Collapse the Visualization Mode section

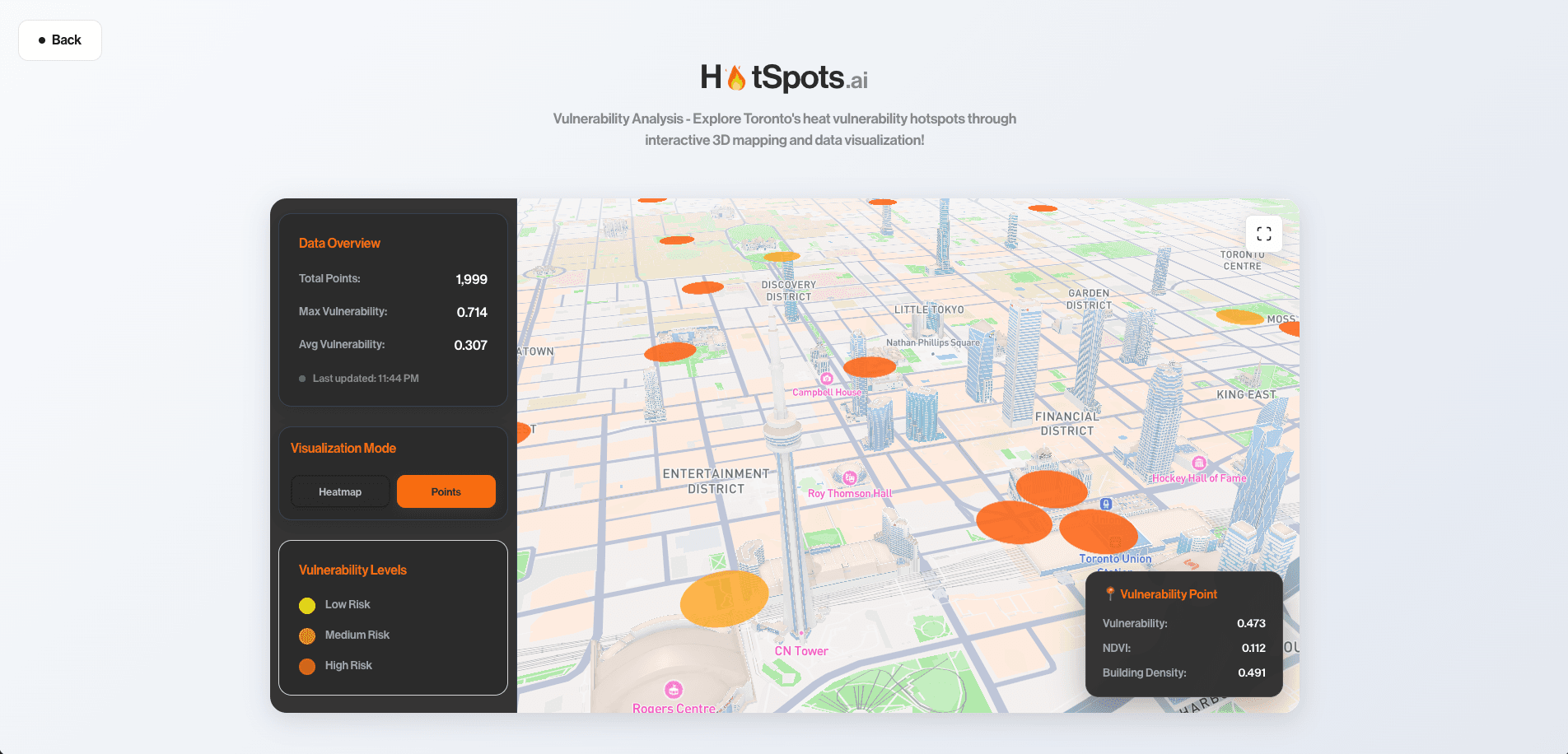coord(343,448)
